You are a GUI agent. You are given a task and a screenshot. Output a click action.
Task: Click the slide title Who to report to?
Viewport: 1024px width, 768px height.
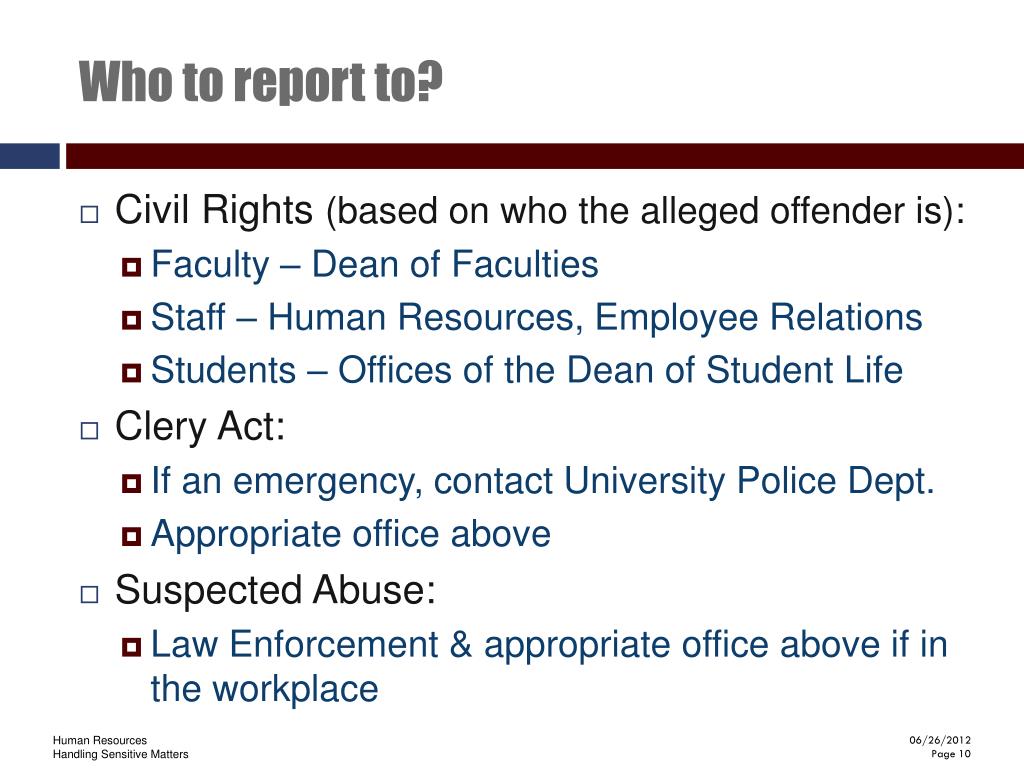261,82
